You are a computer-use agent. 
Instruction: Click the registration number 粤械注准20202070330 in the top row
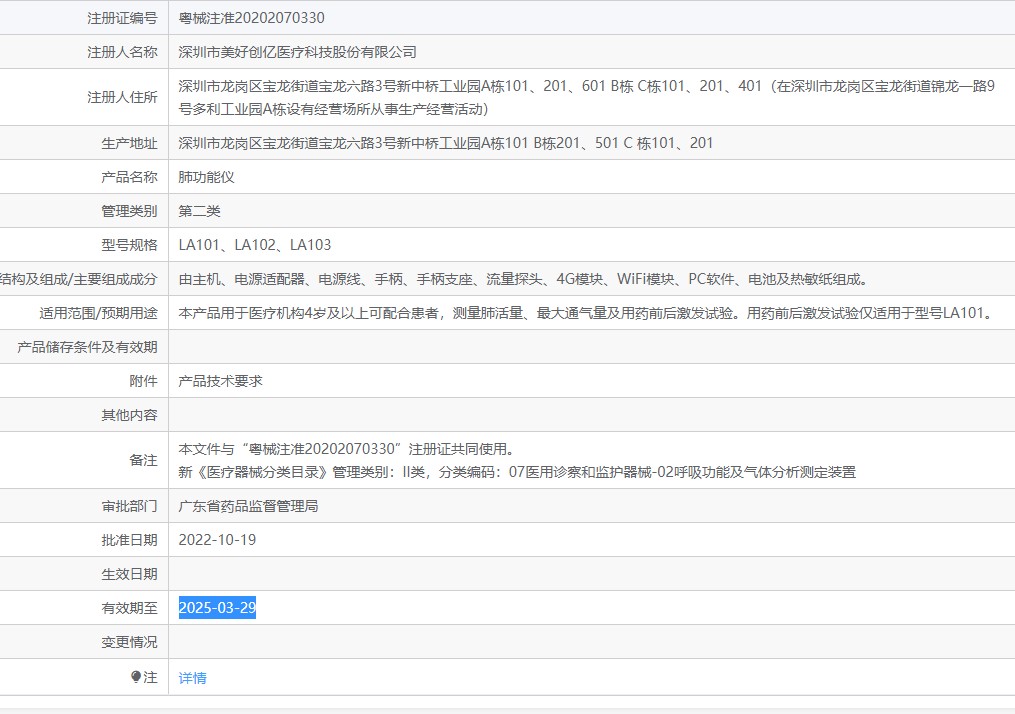coord(251,18)
